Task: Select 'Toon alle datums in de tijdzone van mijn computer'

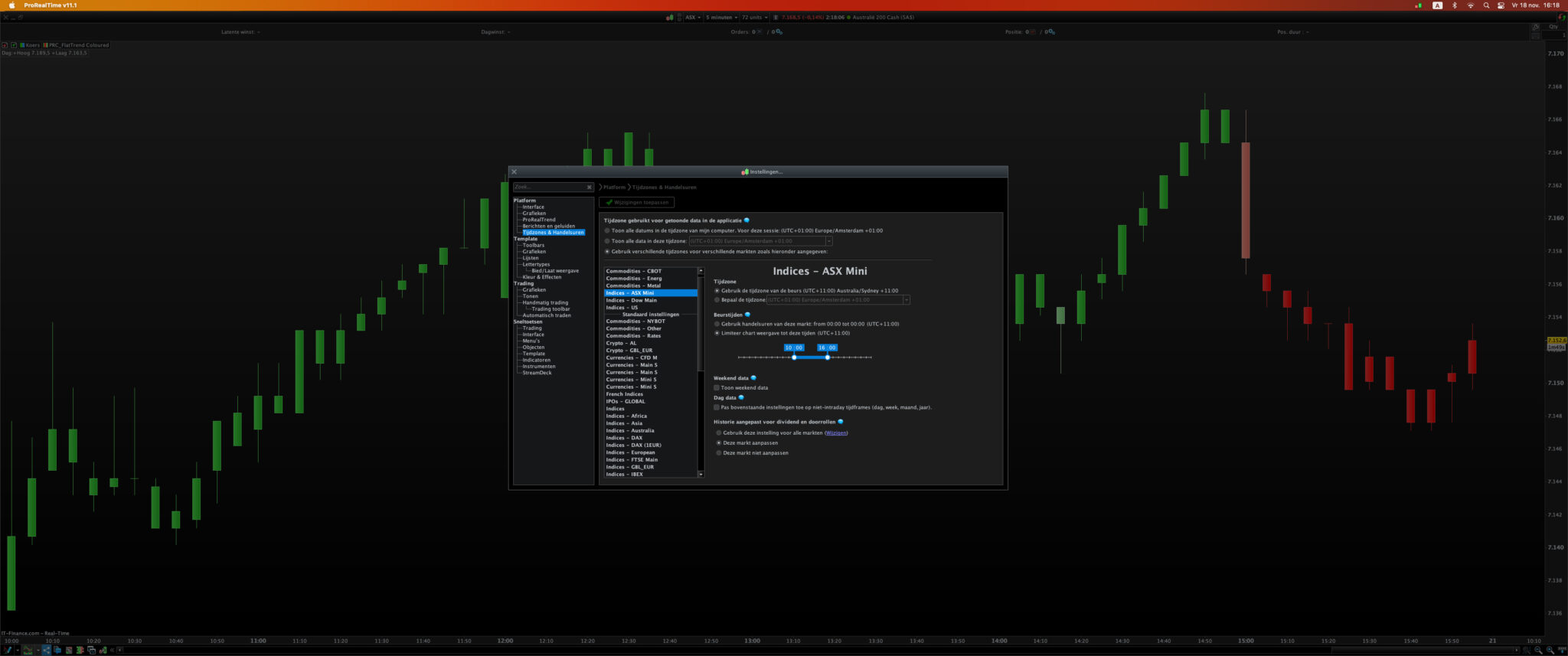Action: click(608, 230)
